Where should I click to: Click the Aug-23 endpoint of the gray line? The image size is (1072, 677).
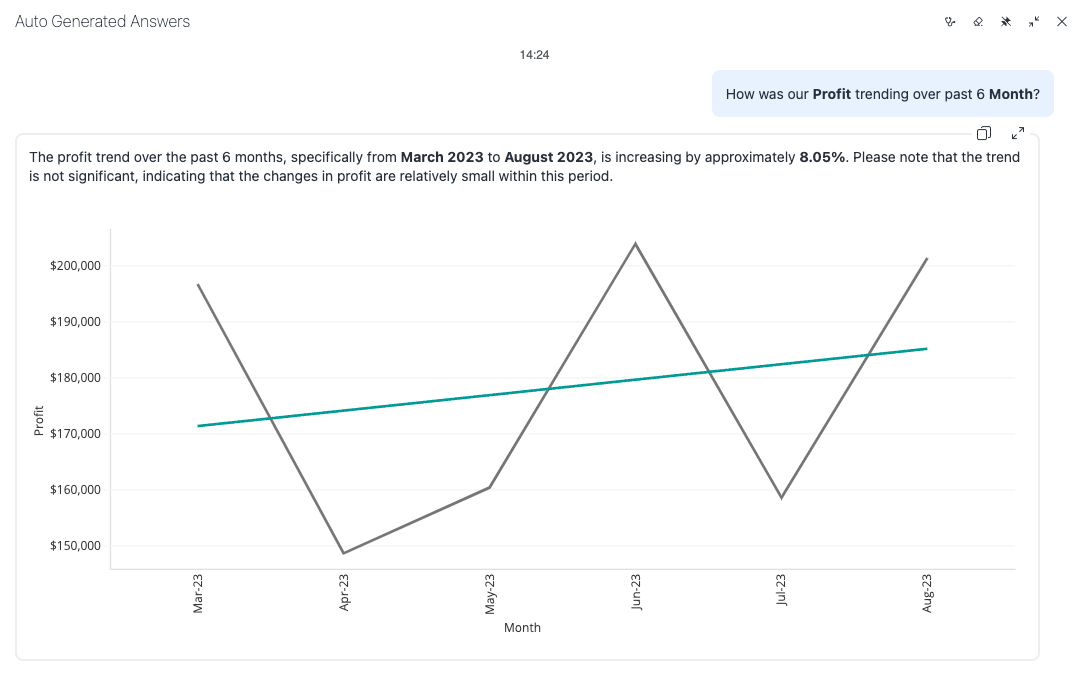[927, 259]
